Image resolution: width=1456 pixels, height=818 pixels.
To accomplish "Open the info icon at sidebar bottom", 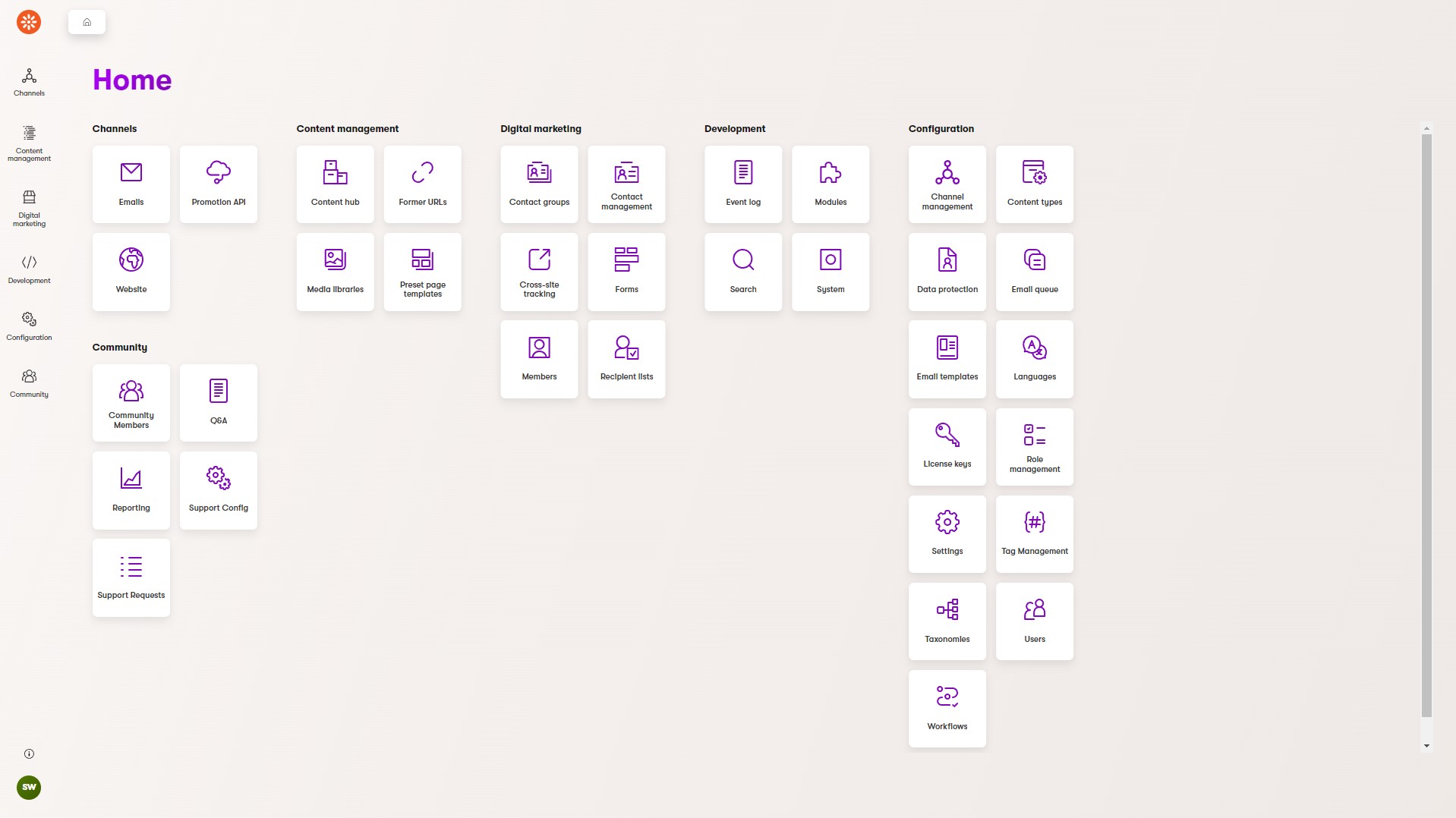I will click(x=29, y=754).
